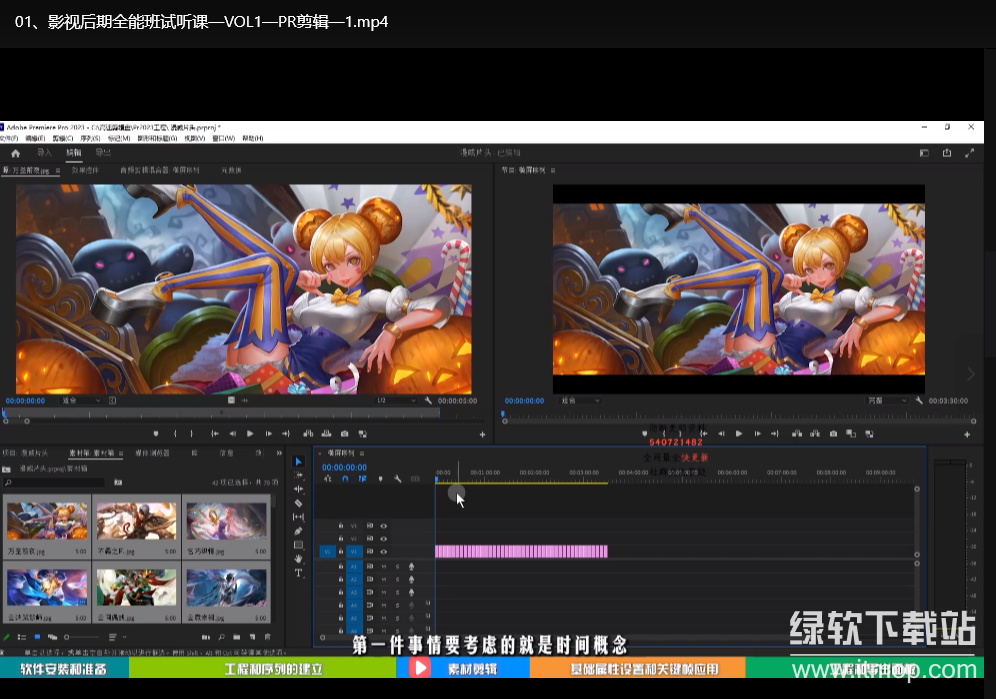Hide video track V1 with its eye icon

tap(383, 551)
